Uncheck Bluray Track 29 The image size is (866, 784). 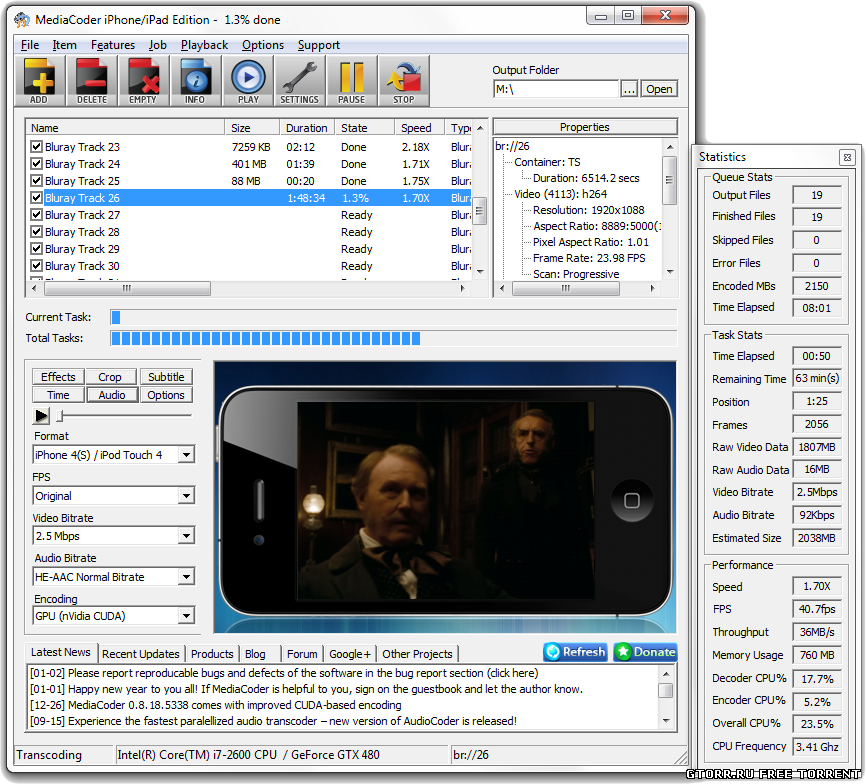pyautogui.click(x=36, y=248)
